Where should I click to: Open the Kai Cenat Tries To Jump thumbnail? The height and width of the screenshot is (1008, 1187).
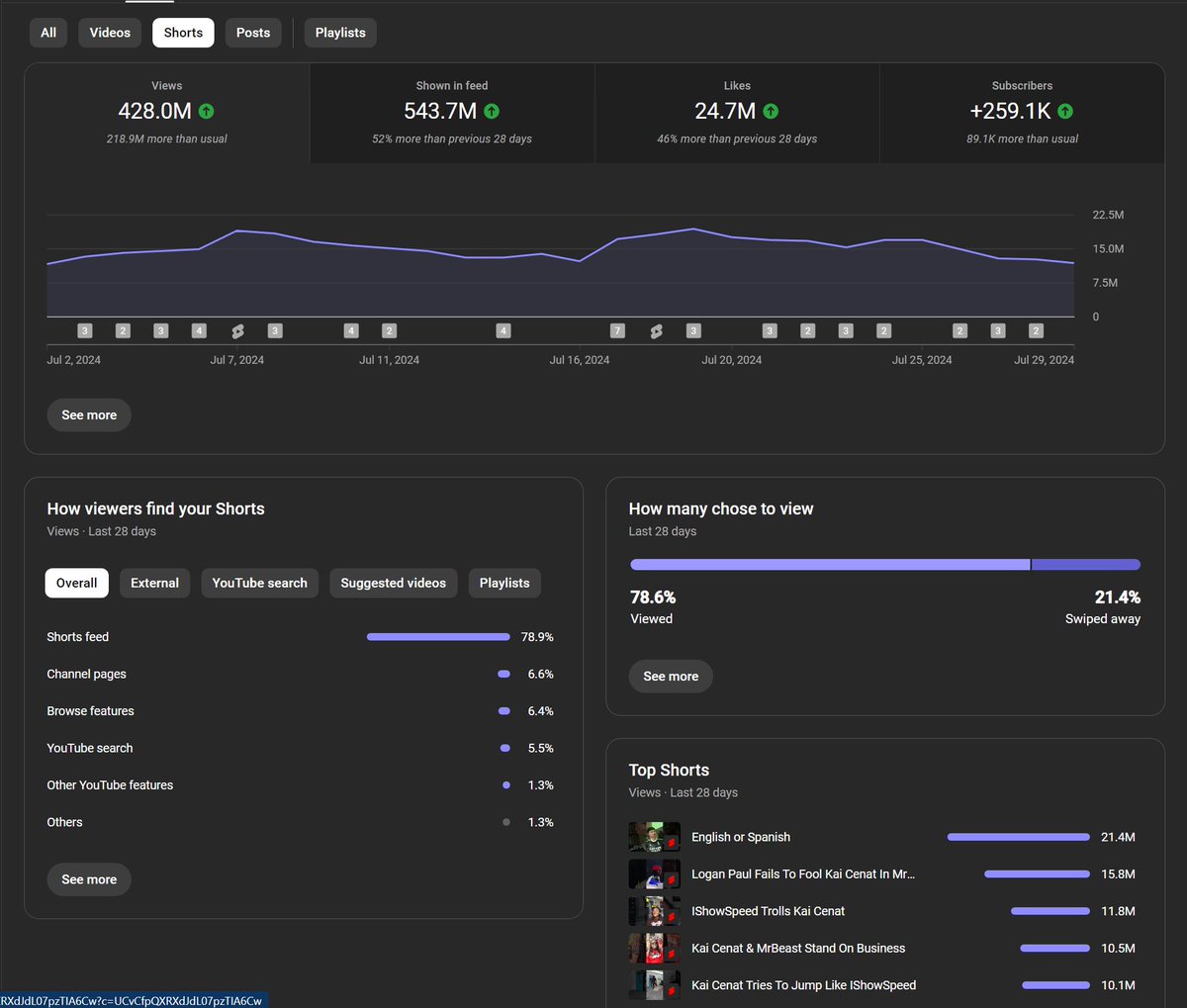pos(655,985)
